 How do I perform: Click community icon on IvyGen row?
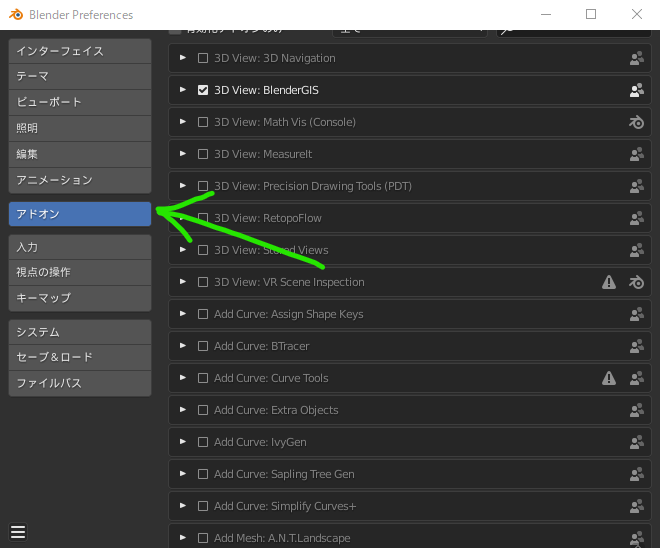[x=636, y=442]
